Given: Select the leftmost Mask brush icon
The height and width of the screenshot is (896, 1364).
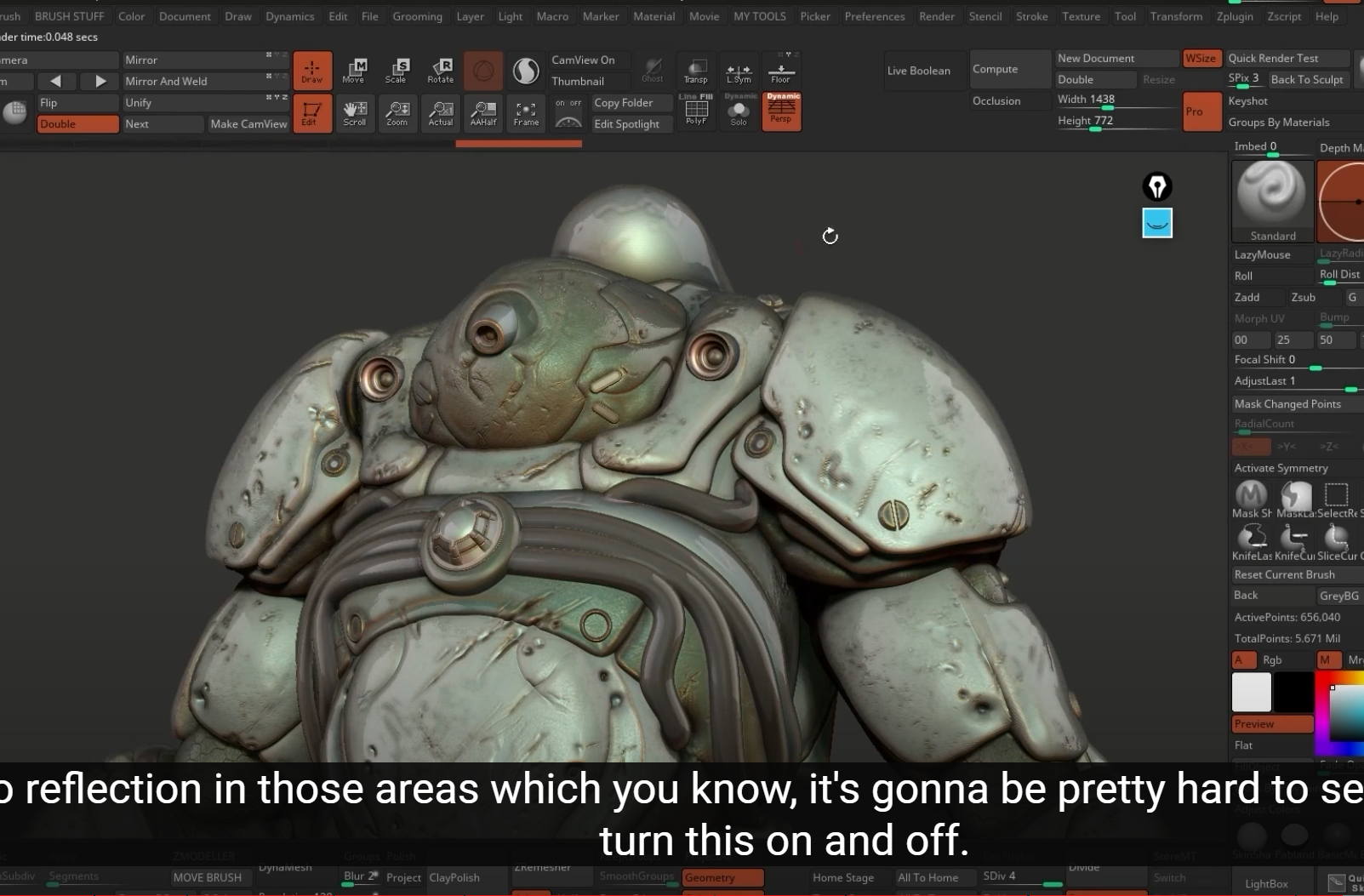Looking at the screenshot, I should (x=1252, y=499).
